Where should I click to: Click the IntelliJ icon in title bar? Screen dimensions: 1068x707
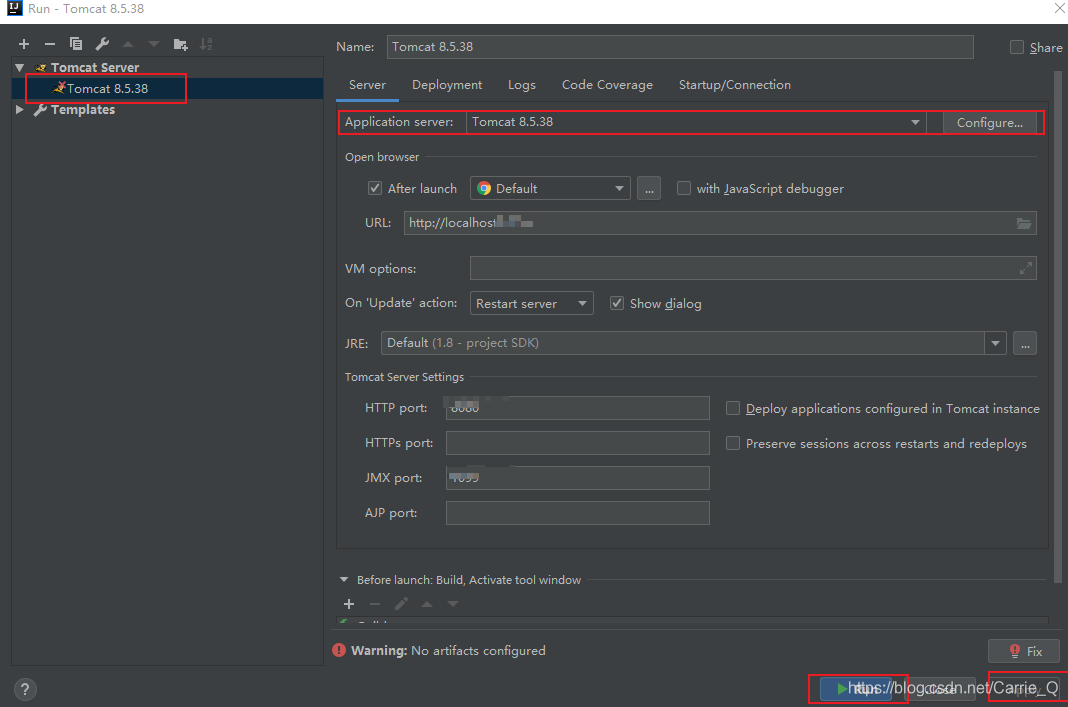click(14, 9)
